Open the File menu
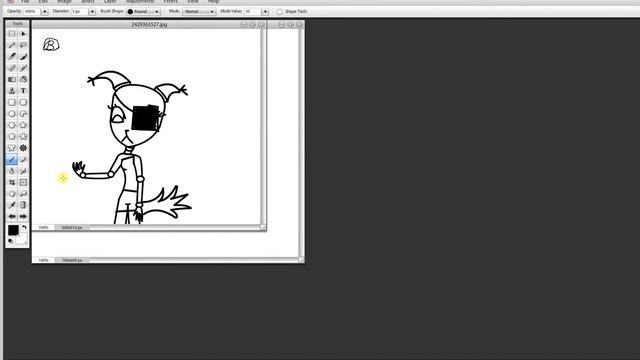This screenshot has width=640, height=360. pyautogui.click(x=25, y=2)
